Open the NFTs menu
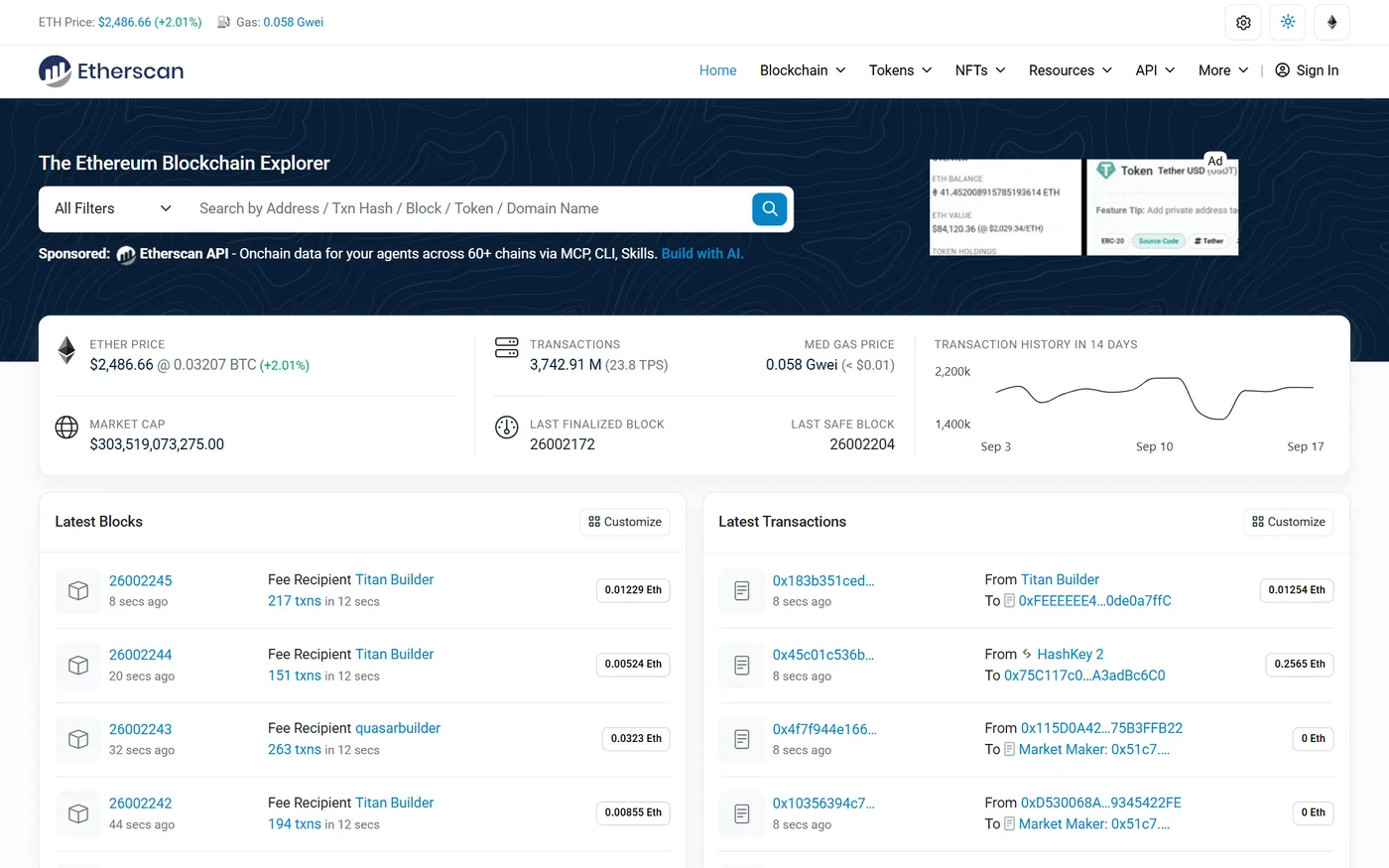 point(980,70)
